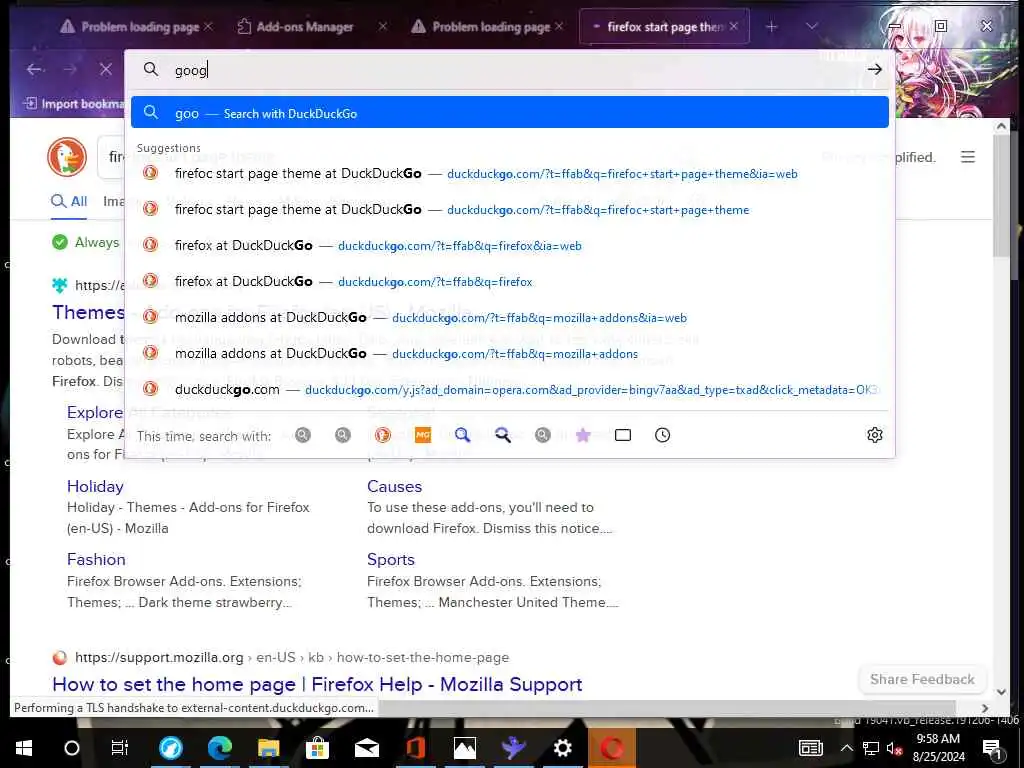Show hidden system tray icons
The width and height of the screenshot is (1024, 768).
(x=846, y=748)
